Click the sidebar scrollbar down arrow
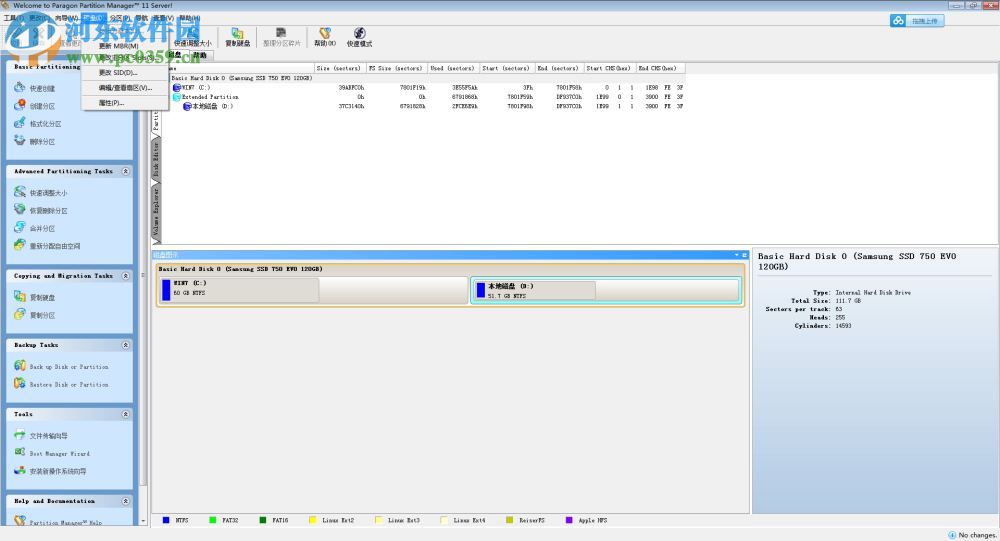1000x541 pixels. coord(143,521)
